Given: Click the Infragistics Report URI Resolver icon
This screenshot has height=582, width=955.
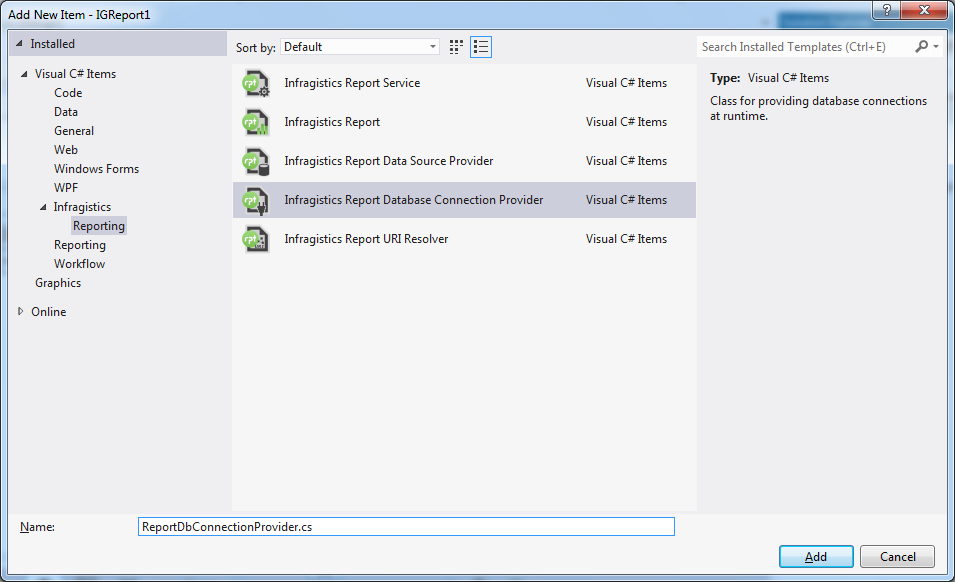Looking at the screenshot, I should tap(256, 239).
